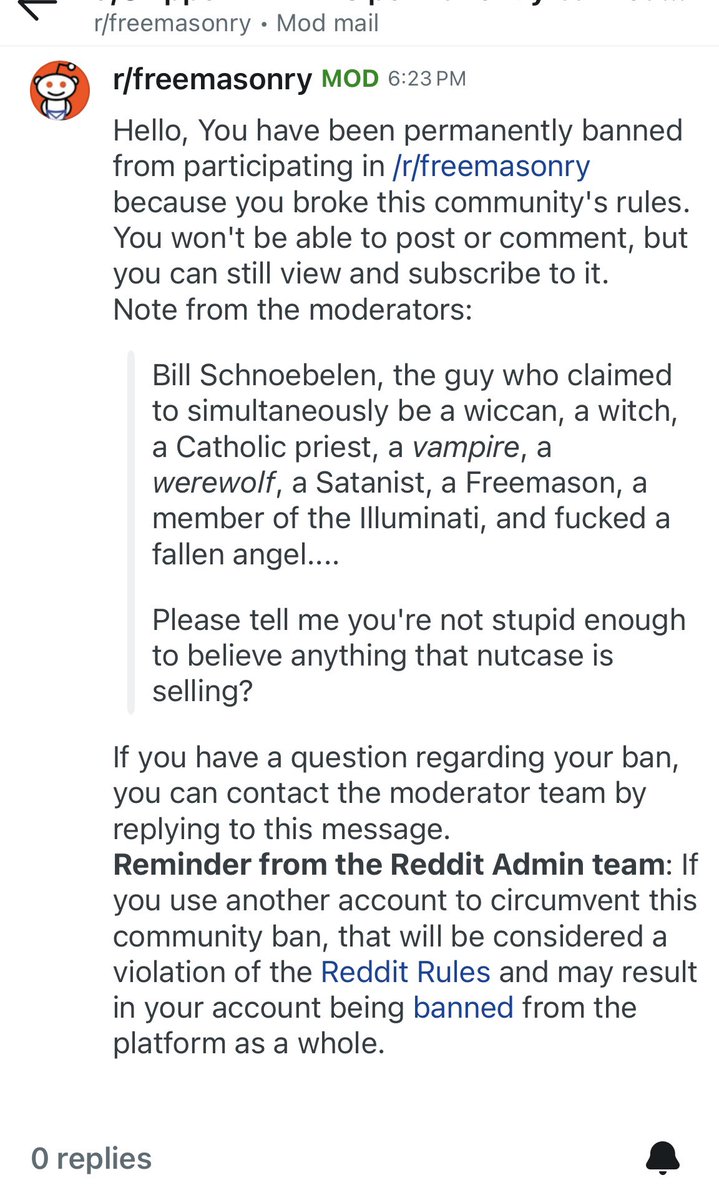Tap the "Note from the moderators:" line
This screenshot has width=719, height=1200.
292,309
